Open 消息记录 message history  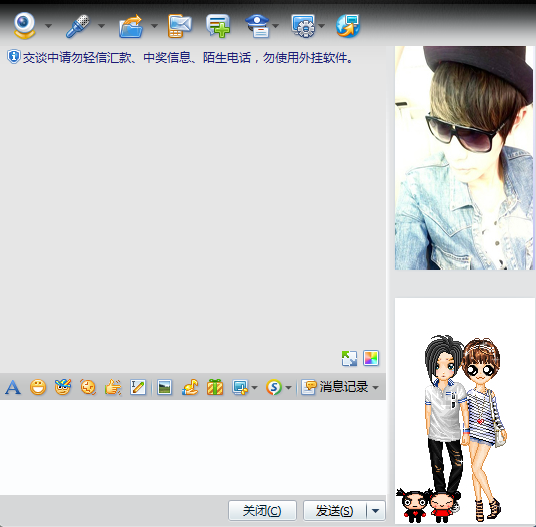coord(335,387)
